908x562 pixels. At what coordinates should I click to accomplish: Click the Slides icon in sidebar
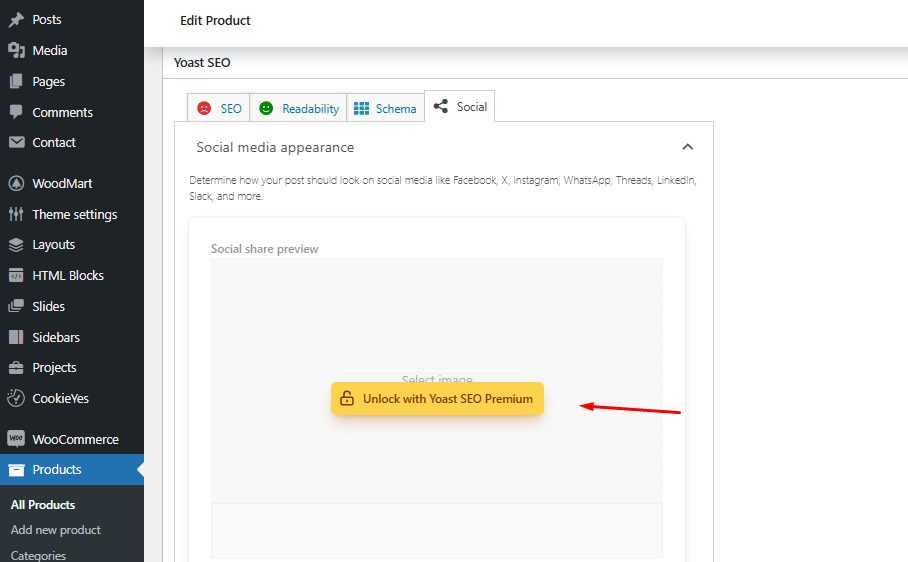(16, 306)
